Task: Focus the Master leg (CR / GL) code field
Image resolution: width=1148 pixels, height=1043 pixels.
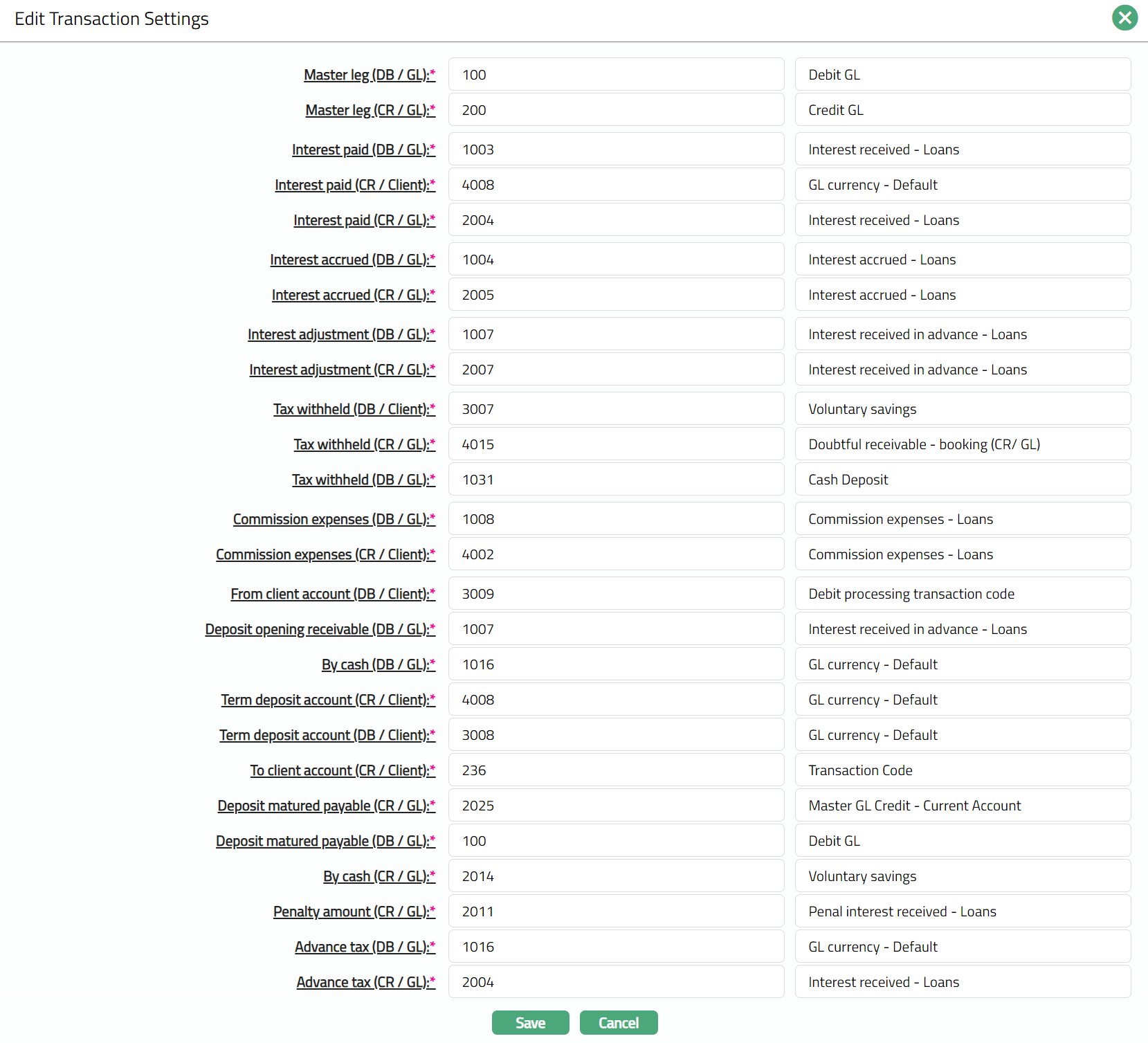Action: tap(616, 110)
